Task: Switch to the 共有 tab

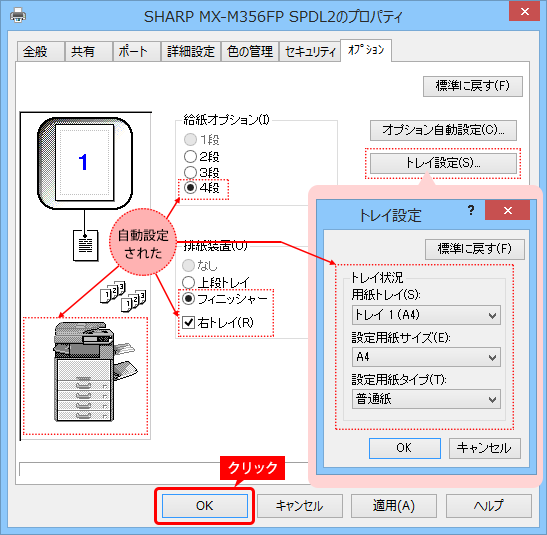Action: pos(88,52)
